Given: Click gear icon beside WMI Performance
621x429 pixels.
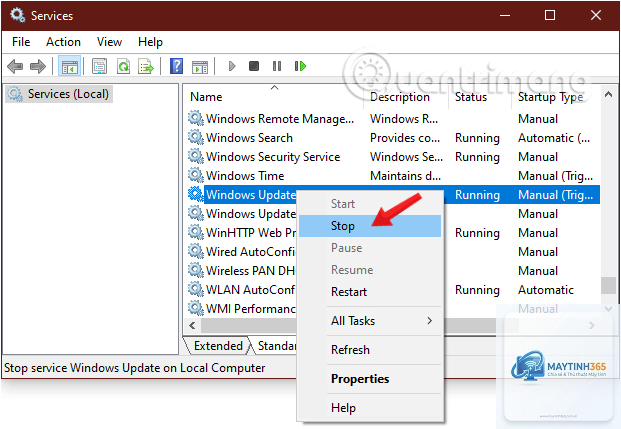Looking at the screenshot, I should click(196, 308).
